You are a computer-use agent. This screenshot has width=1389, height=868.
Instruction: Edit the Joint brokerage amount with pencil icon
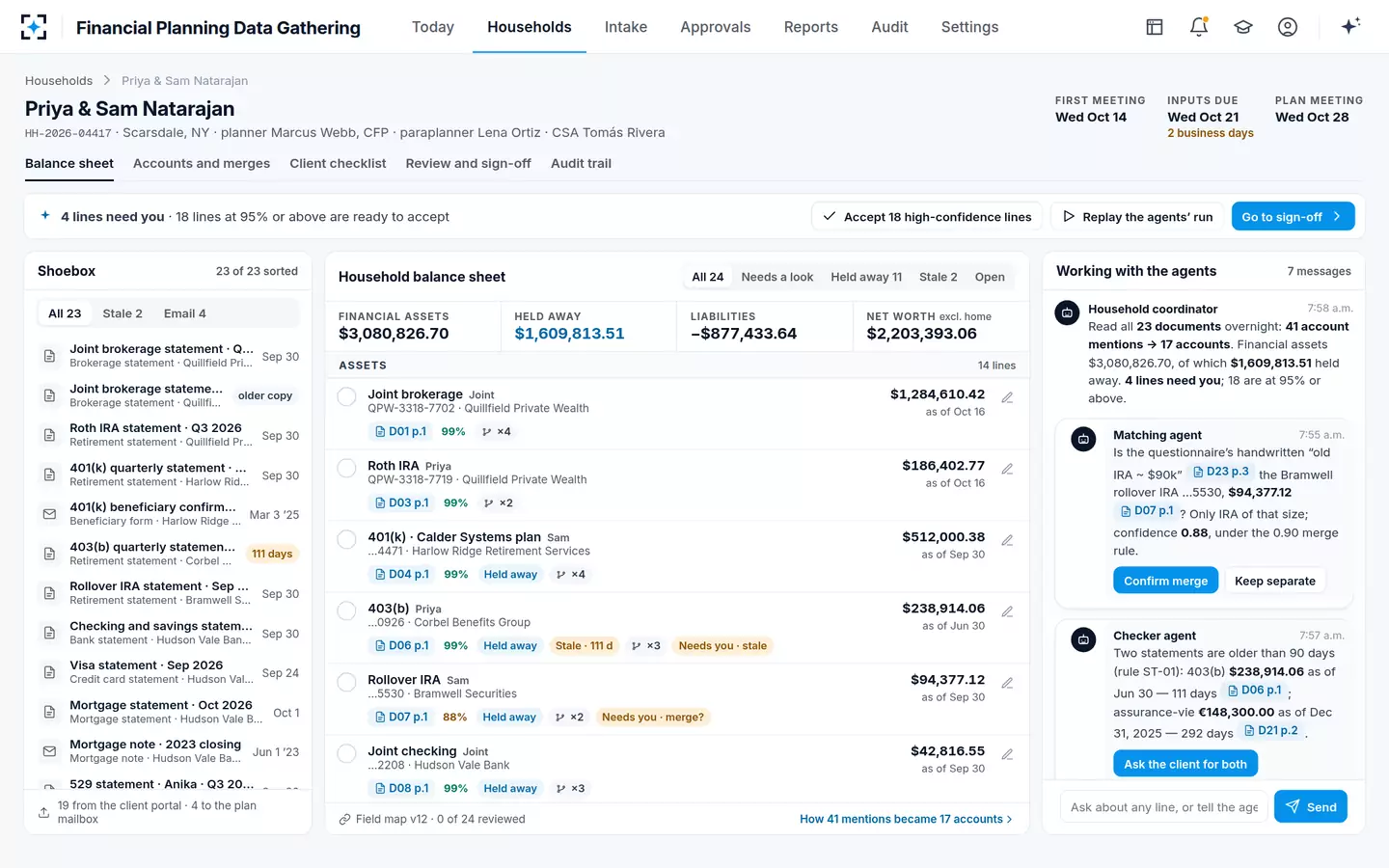[1007, 397]
